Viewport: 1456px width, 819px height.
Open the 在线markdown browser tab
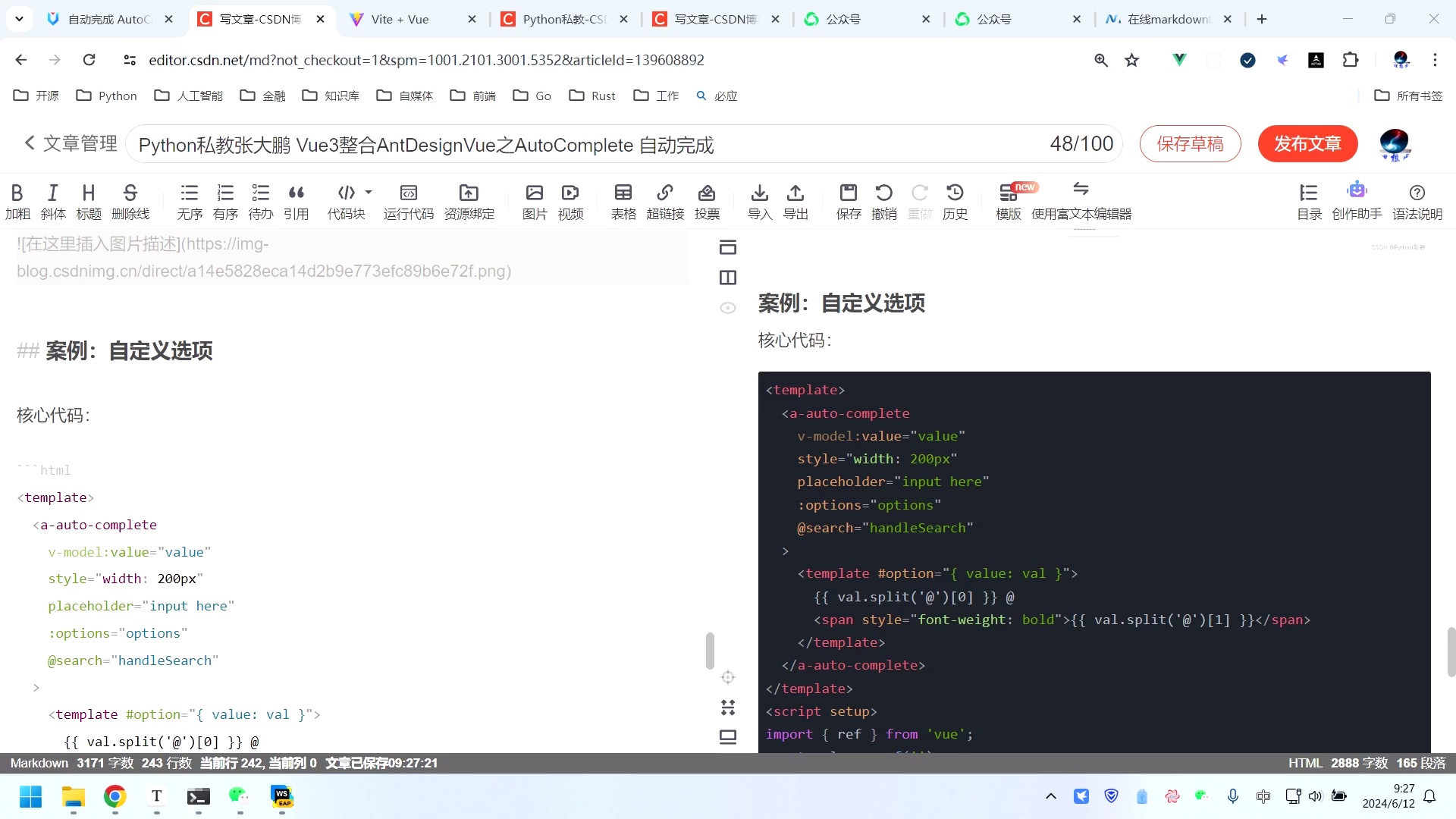point(1160,19)
